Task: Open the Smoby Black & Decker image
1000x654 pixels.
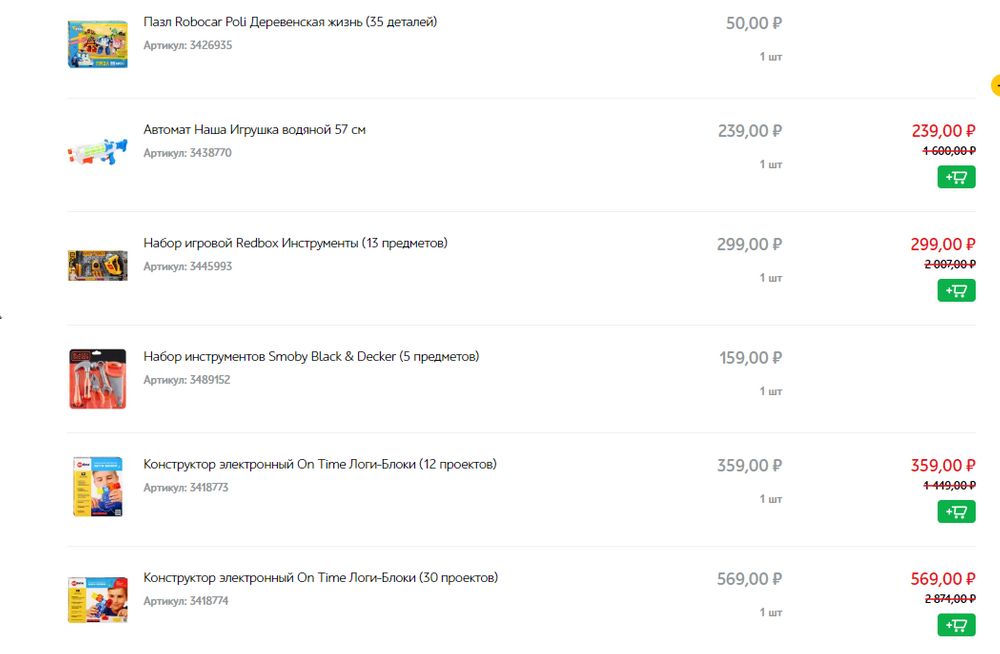Action: pos(97,378)
